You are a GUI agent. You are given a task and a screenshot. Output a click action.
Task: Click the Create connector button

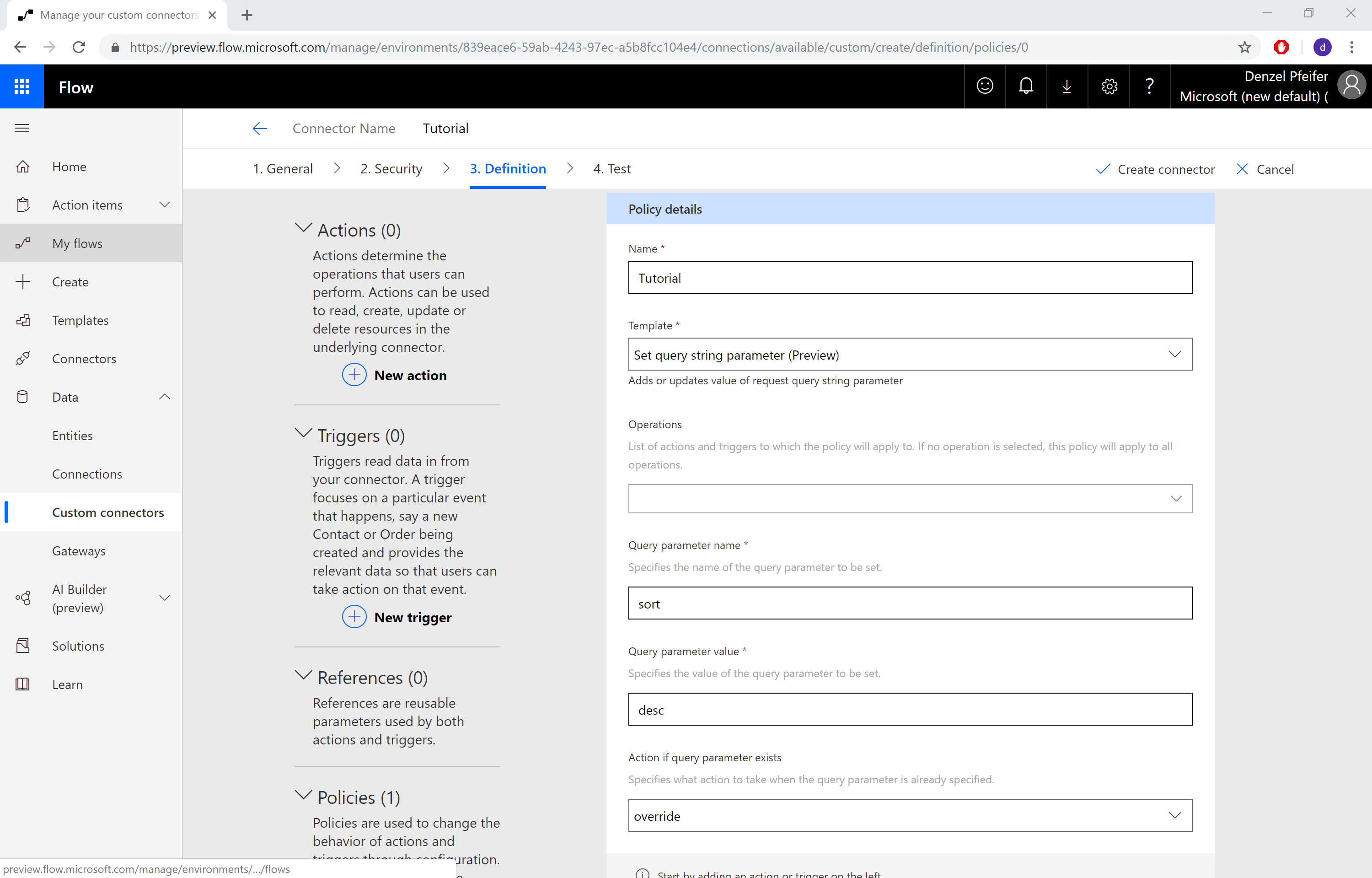pyautogui.click(x=1156, y=168)
